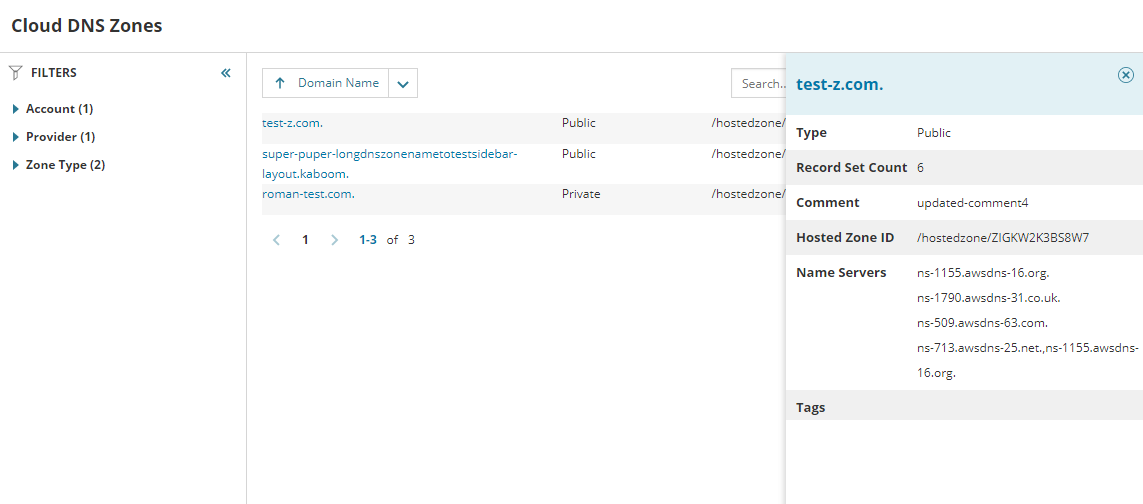
Task: Click the funnel Filters icon
Action: point(15,73)
